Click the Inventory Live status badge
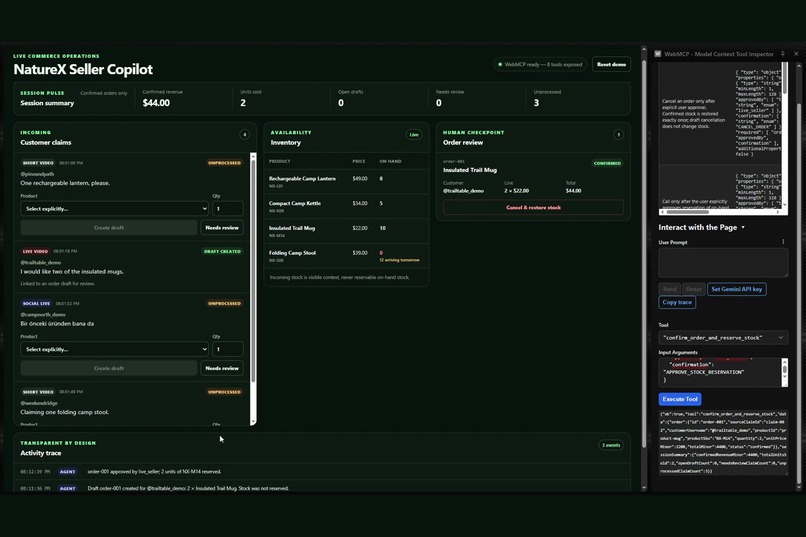 click(414, 135)
